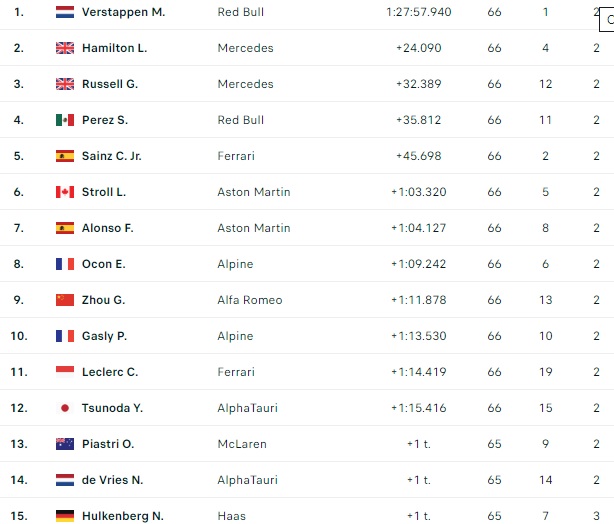The image size is (614, 524).
Task: Open Alonso F. driver profile
Action: (107, 228)
